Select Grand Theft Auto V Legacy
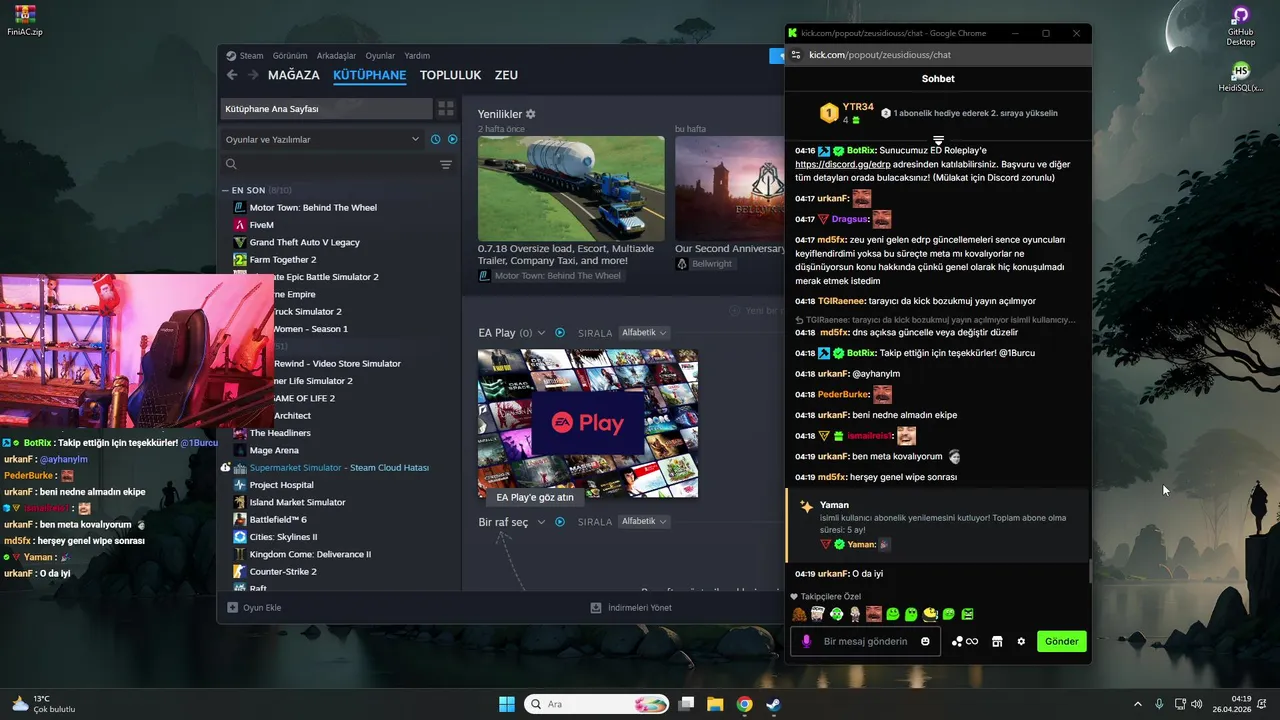 click(x=305, y=242)
